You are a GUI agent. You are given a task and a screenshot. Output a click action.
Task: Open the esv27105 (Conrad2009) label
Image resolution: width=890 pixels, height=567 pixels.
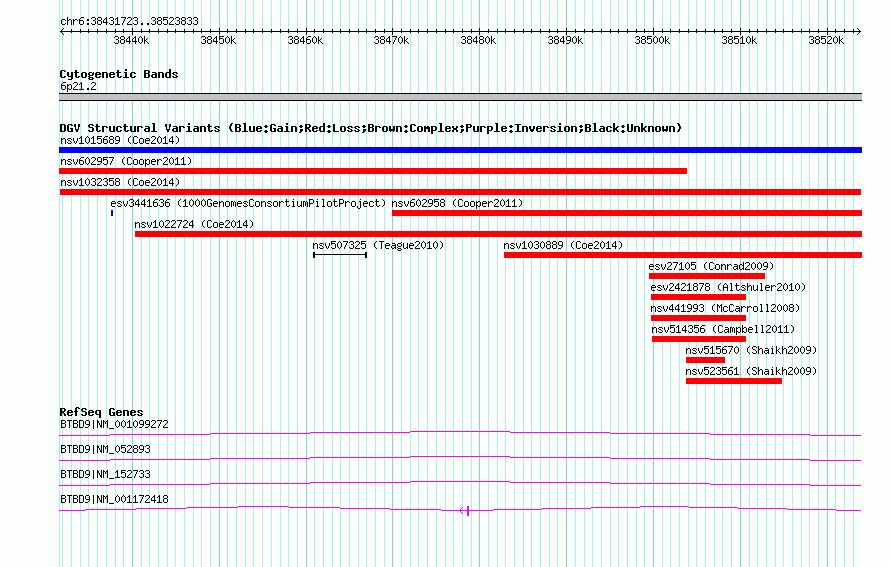pos(711,266)
